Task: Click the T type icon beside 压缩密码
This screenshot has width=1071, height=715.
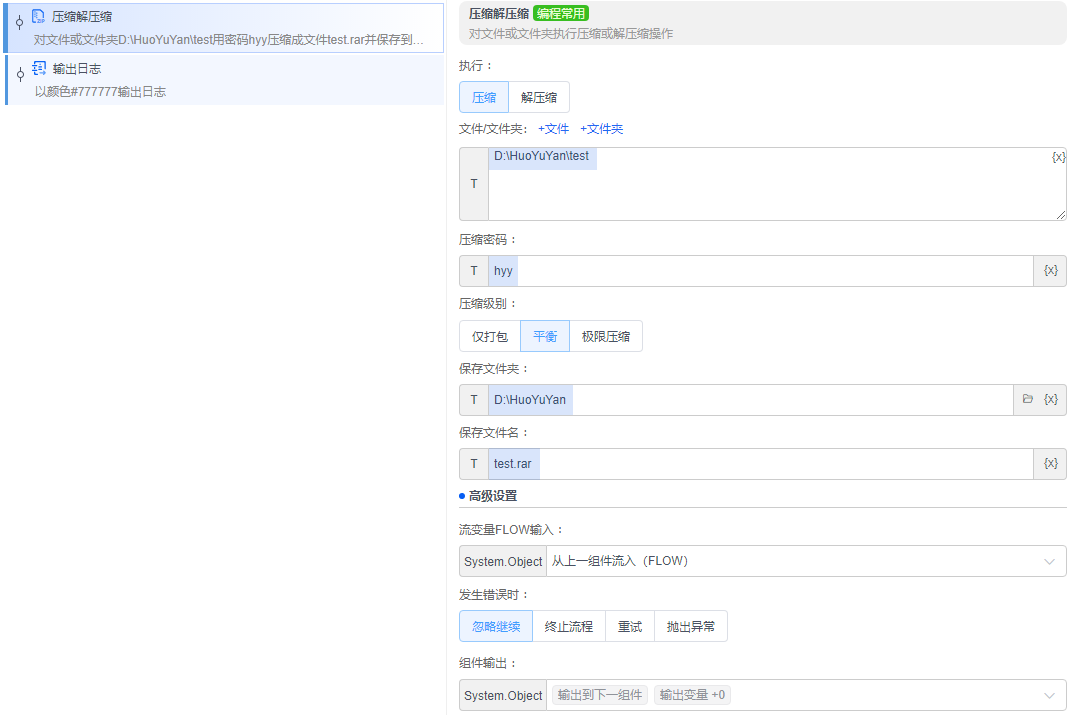Action: pos(472,270)
